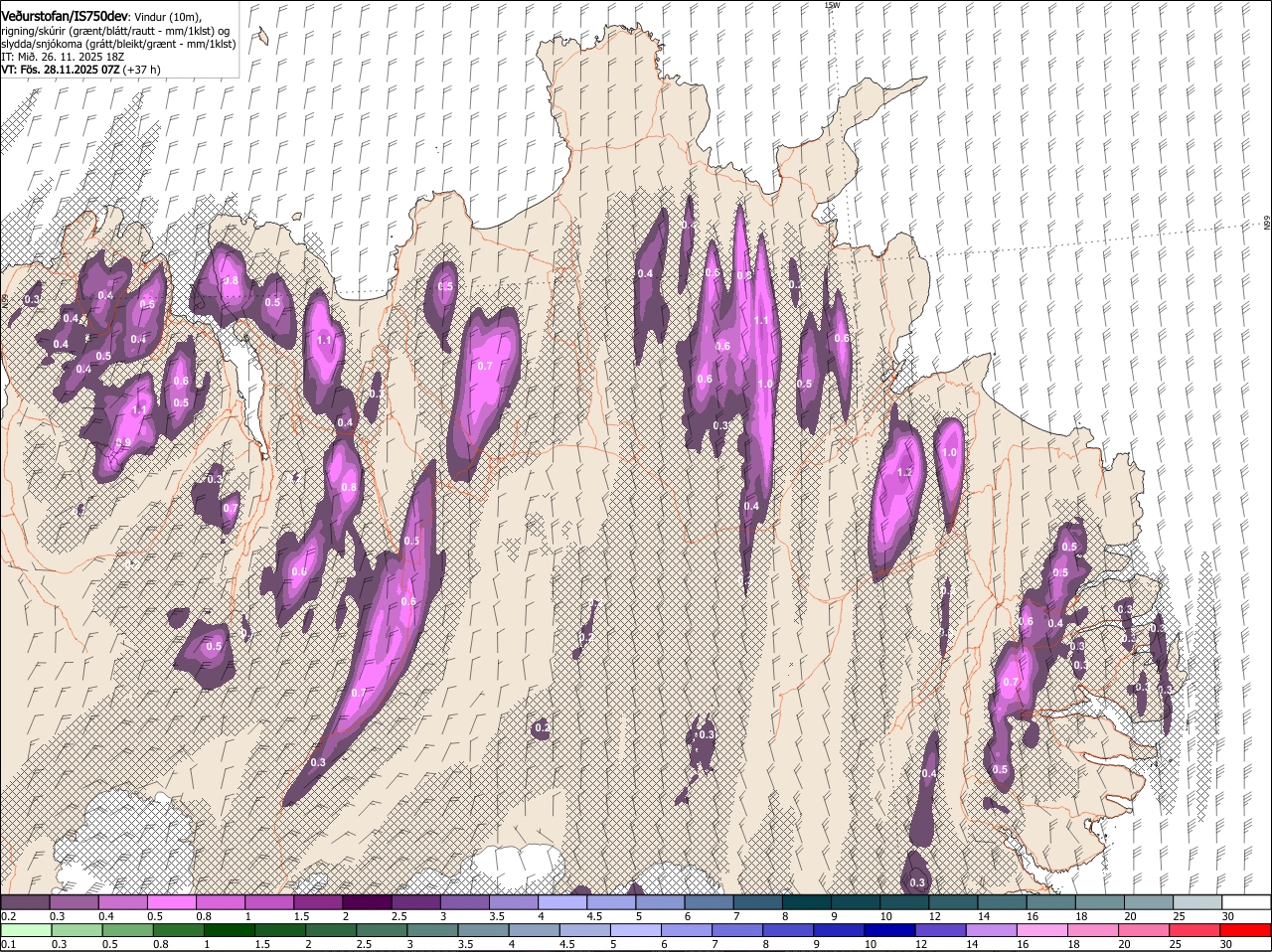1272x952 pixels.
Task: Choose bright pink 0.5 swatch in upper legend
Action: click(171, 902)
